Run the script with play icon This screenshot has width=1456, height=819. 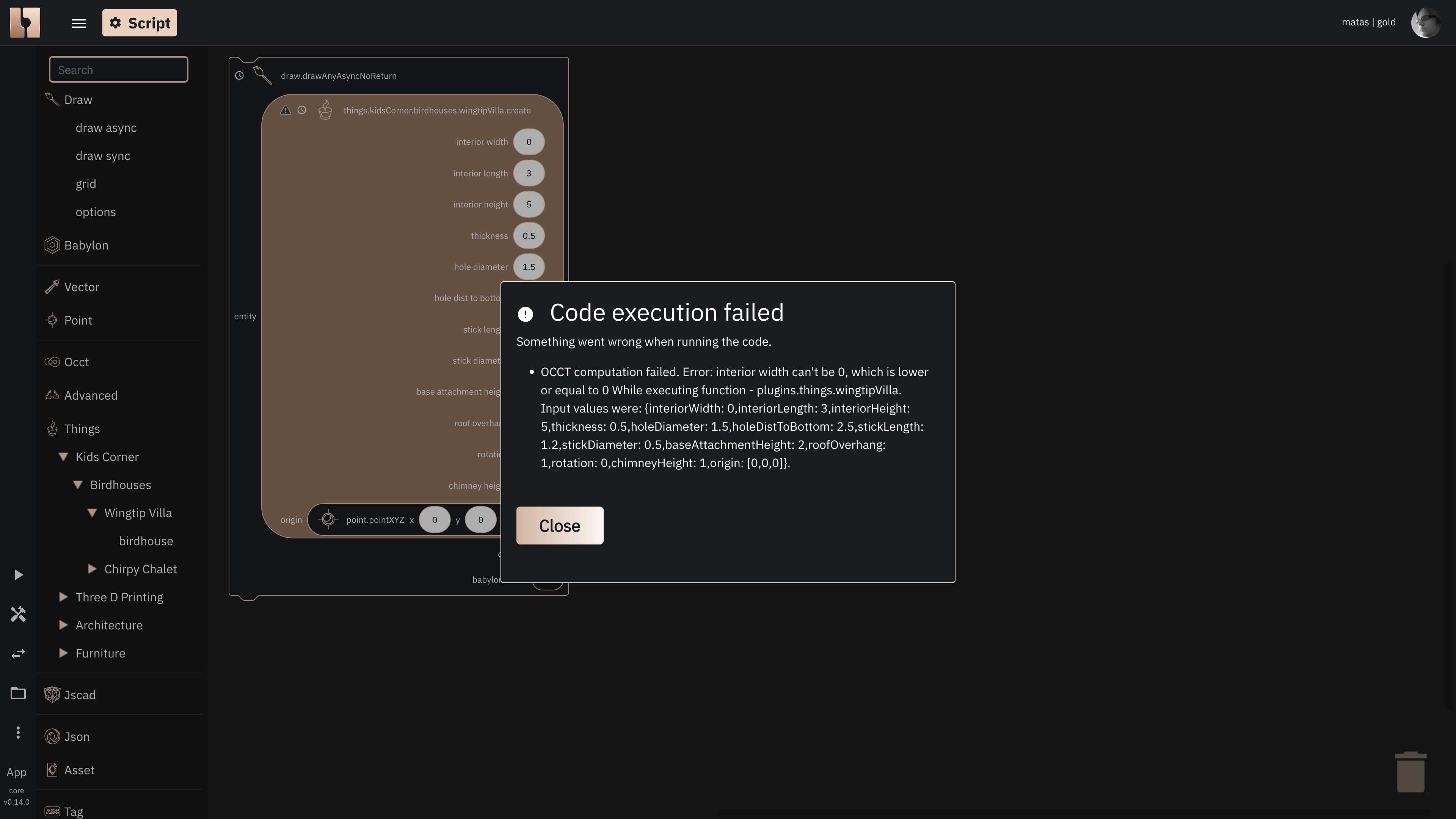click(19, 575)
